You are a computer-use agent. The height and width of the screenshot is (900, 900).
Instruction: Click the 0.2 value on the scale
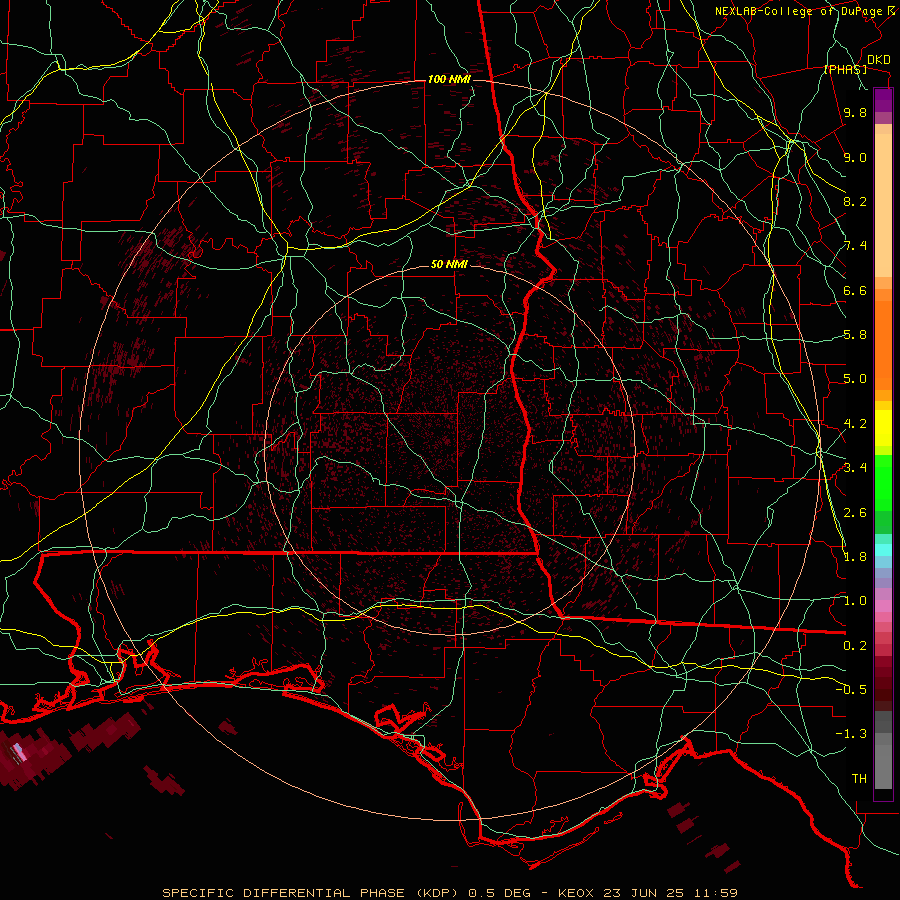coord(855,646)
